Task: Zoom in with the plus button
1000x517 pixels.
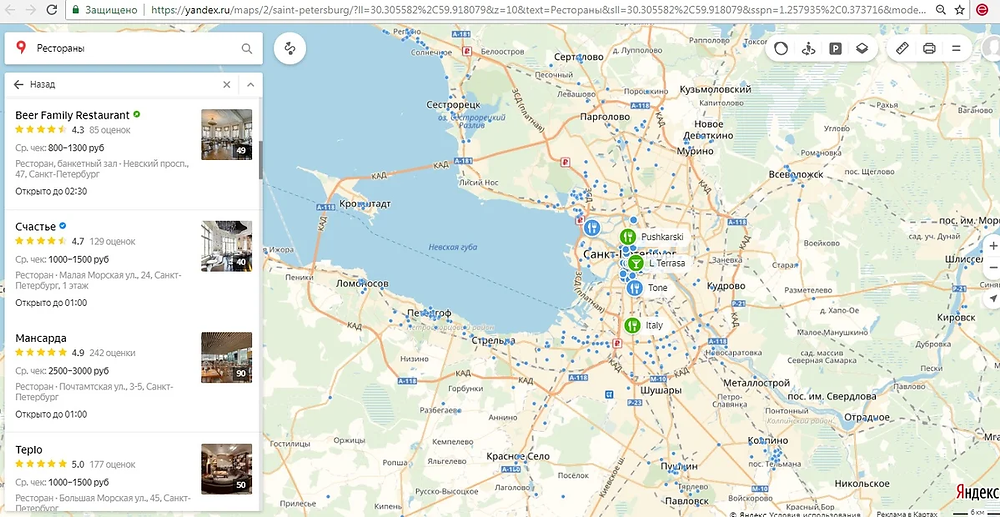Action: tap(992, 245)
